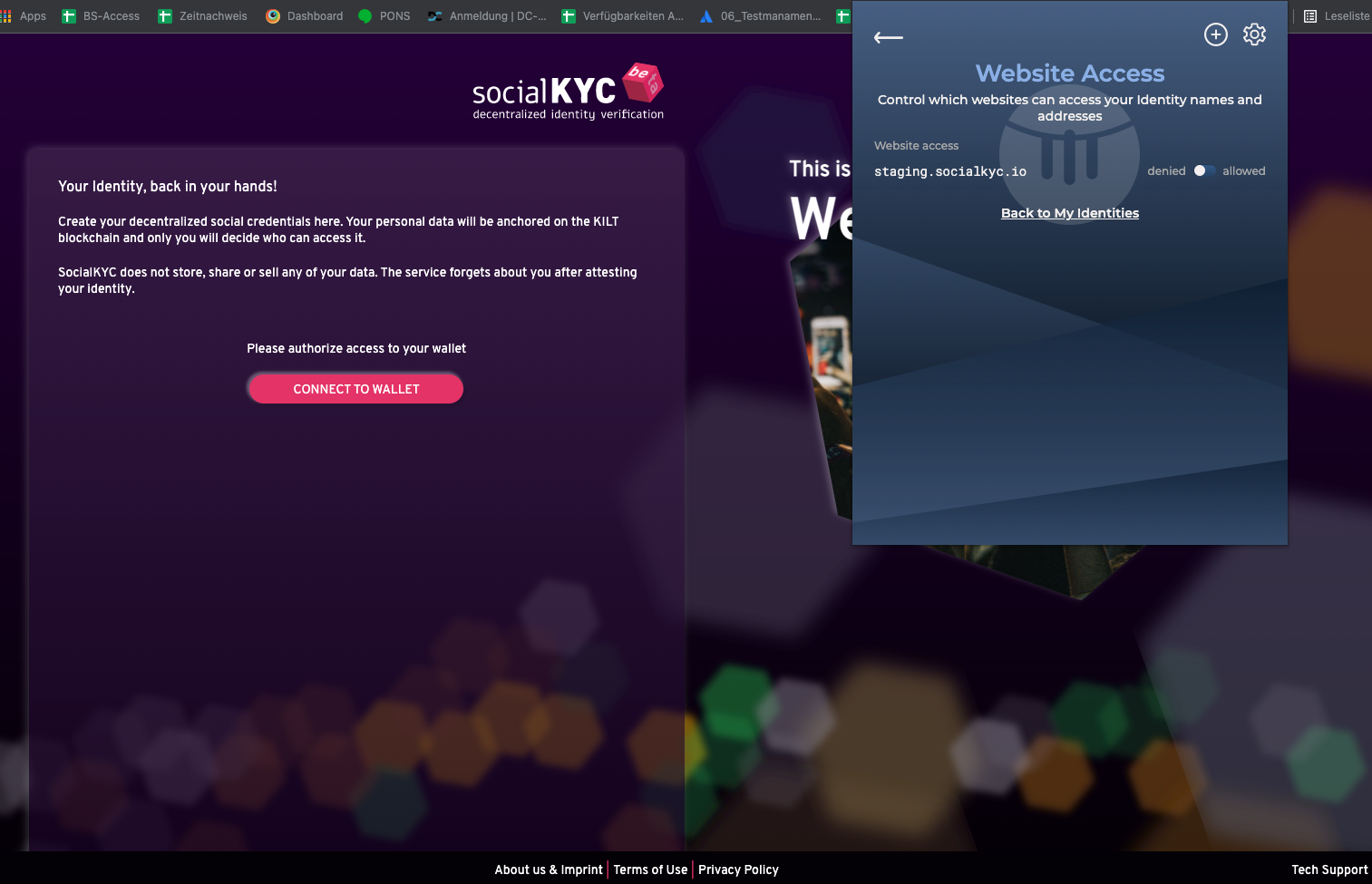Click the socialKYC beta logo
This screenshot has height=884, width=1372.
[569, 92]
